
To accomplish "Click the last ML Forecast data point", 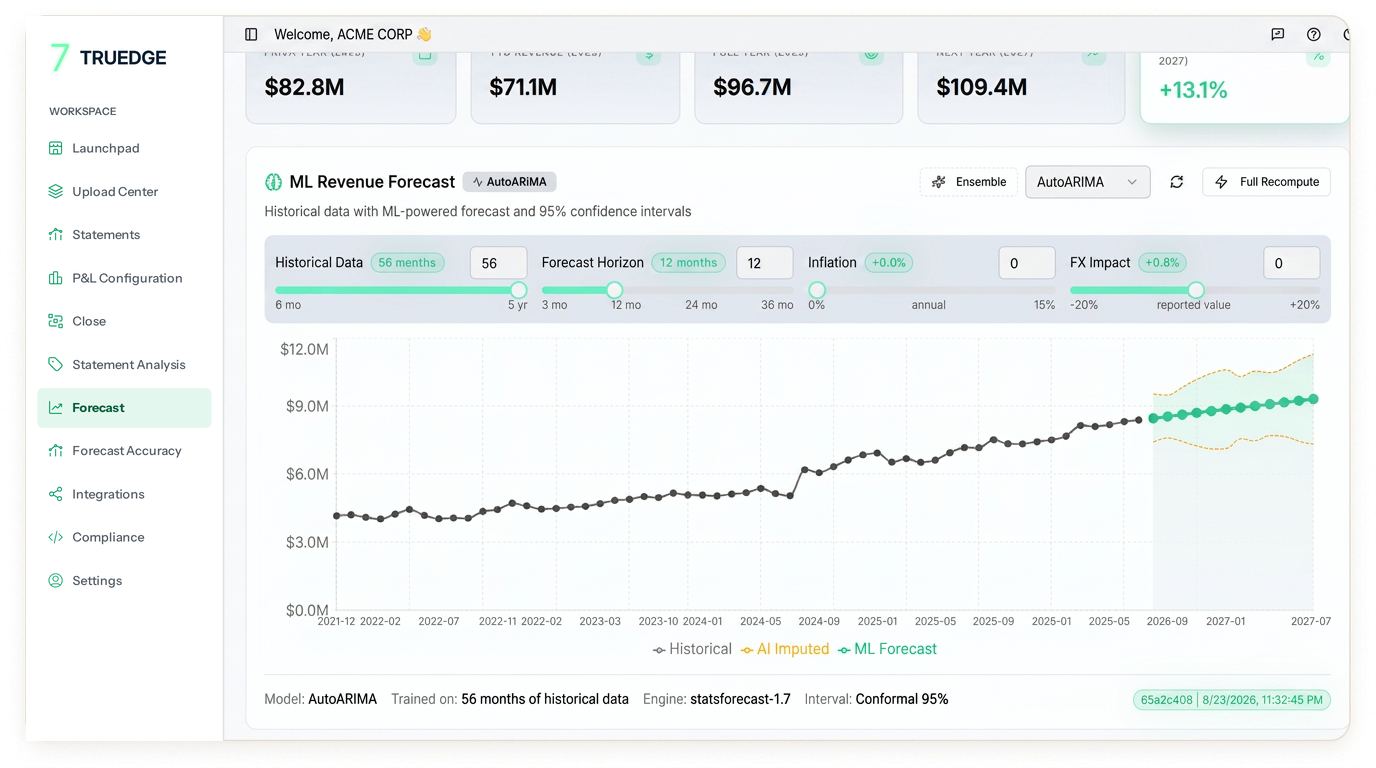I will click(1313, 399).
